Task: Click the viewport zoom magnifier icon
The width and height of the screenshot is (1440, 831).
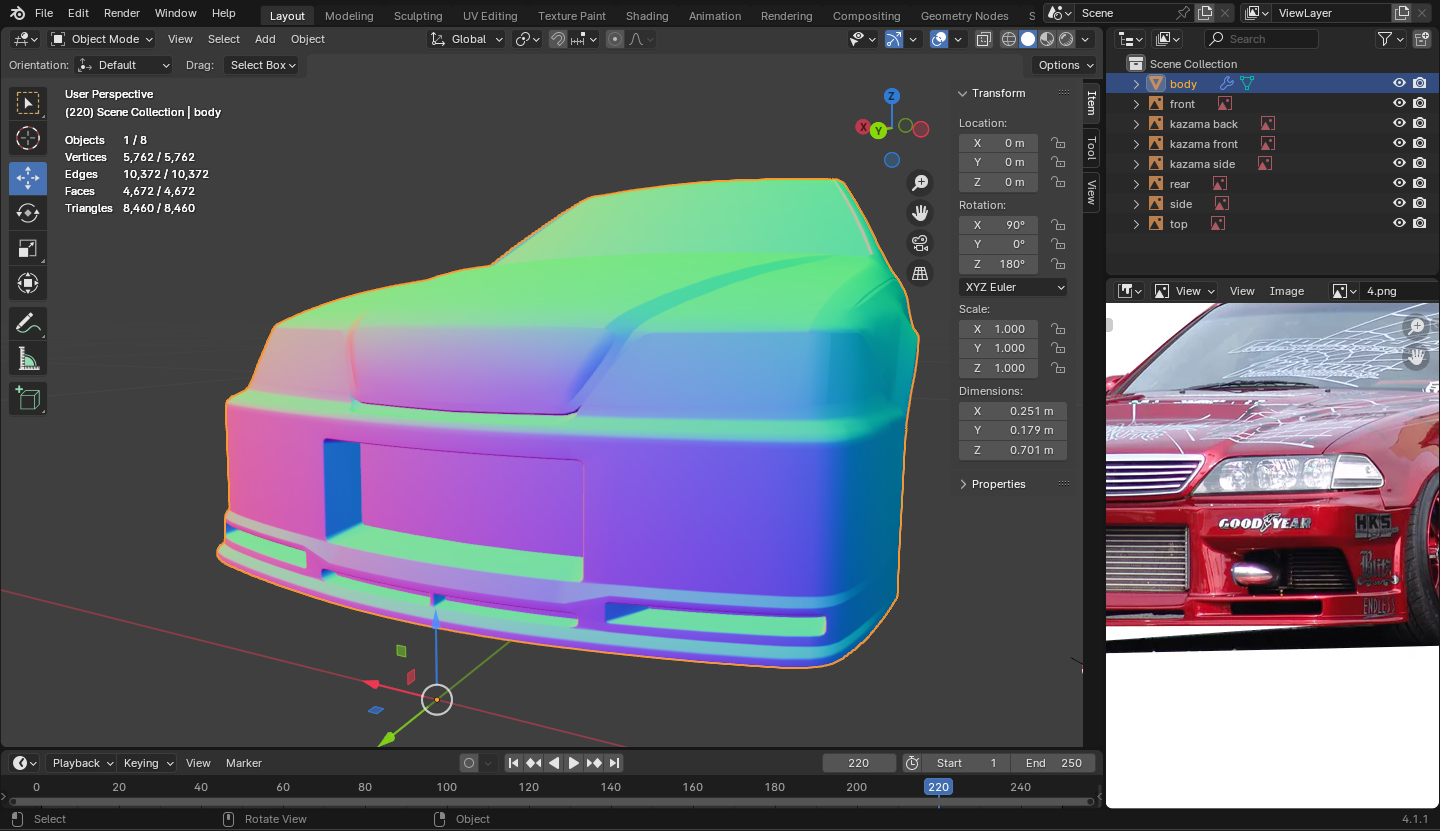Action: (919, 183)
